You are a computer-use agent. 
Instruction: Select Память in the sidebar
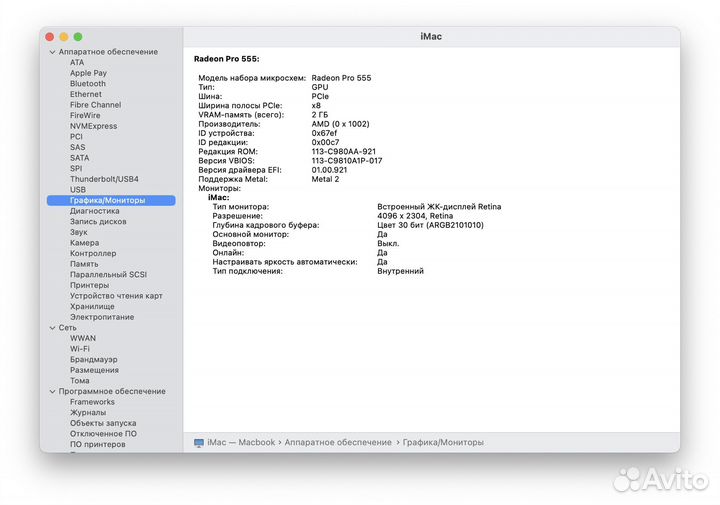click(x=84, y=264)
